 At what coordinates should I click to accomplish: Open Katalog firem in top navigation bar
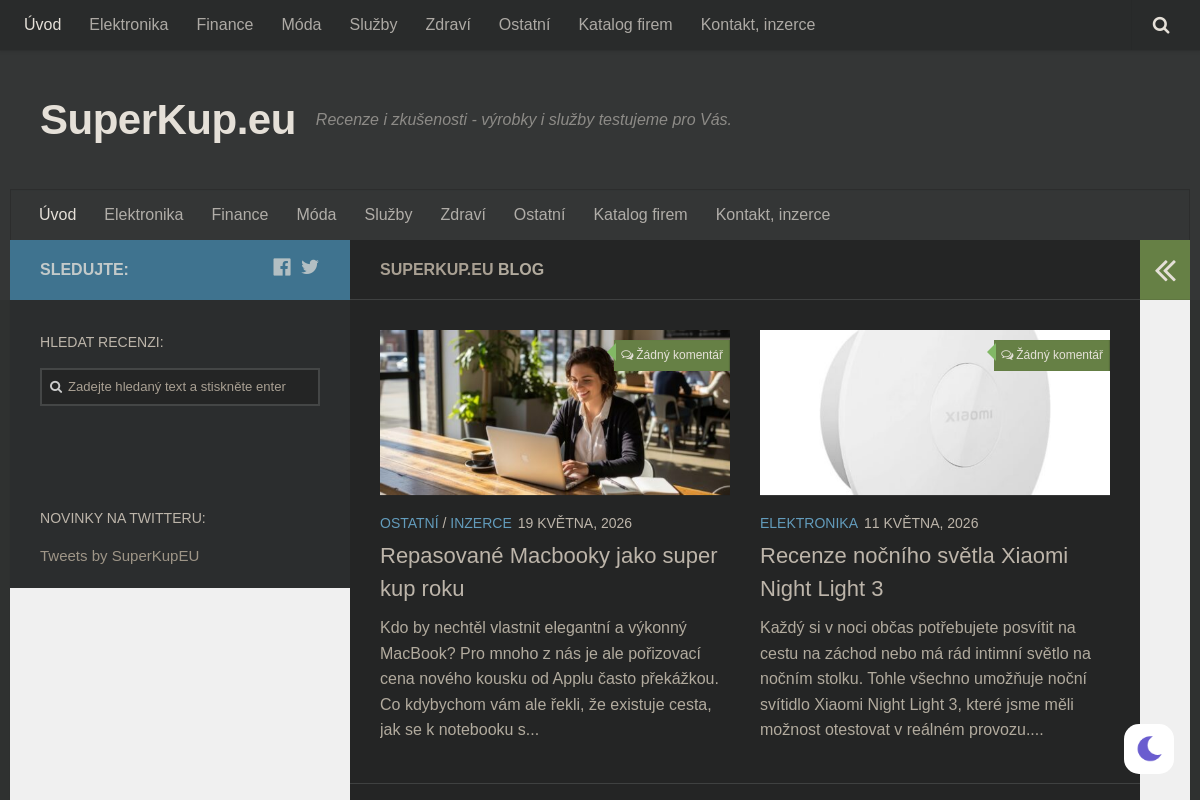625,25
